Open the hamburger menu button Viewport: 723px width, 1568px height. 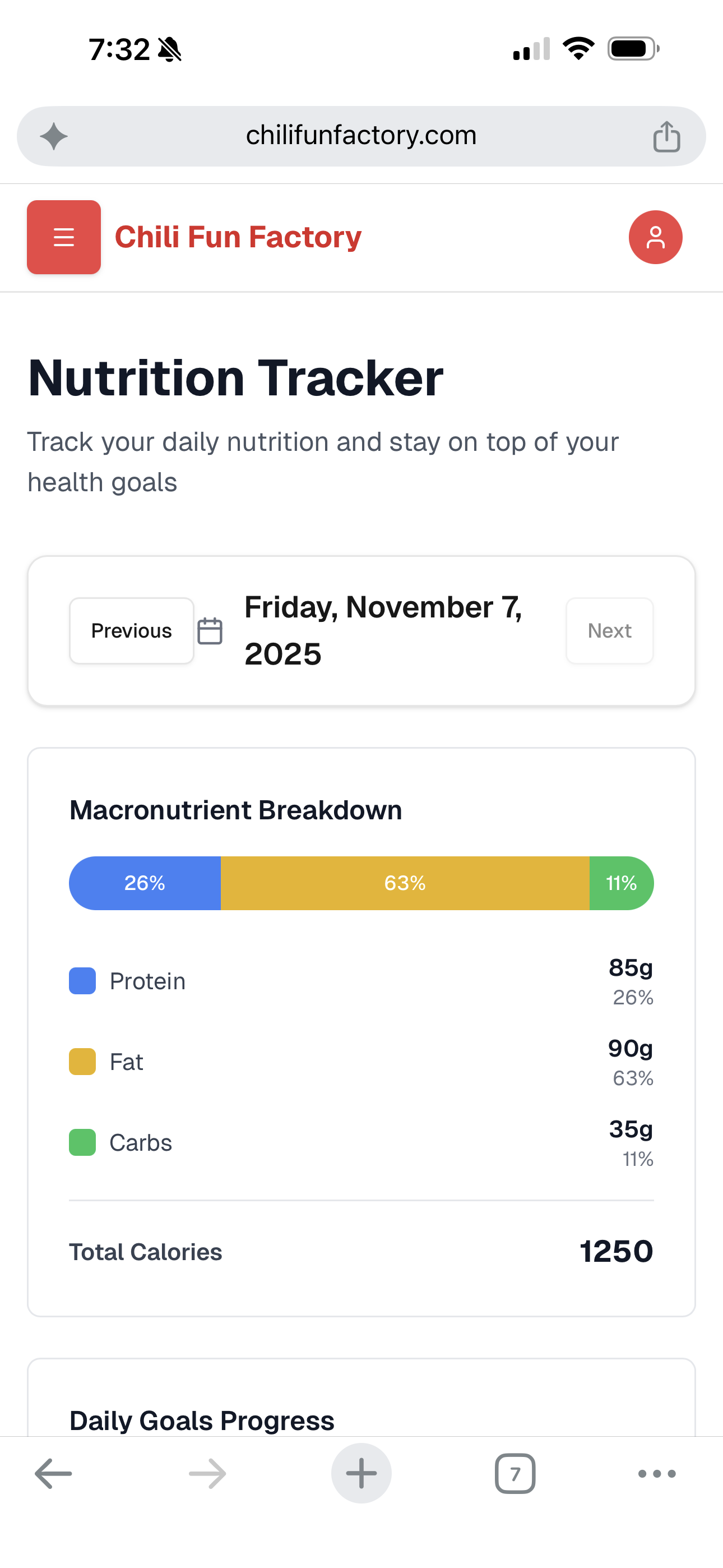click(x=64, y=237)
